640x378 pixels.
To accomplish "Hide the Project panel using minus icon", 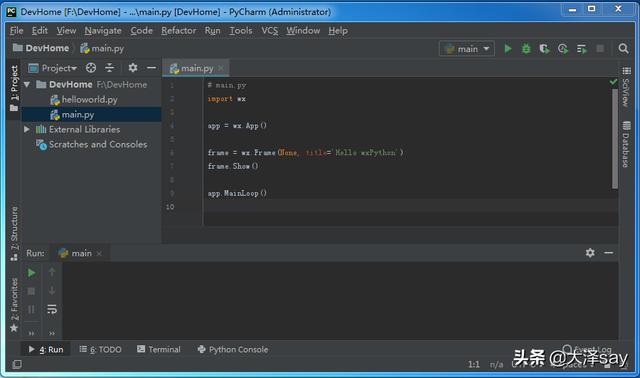I will [x=151, y=68].
